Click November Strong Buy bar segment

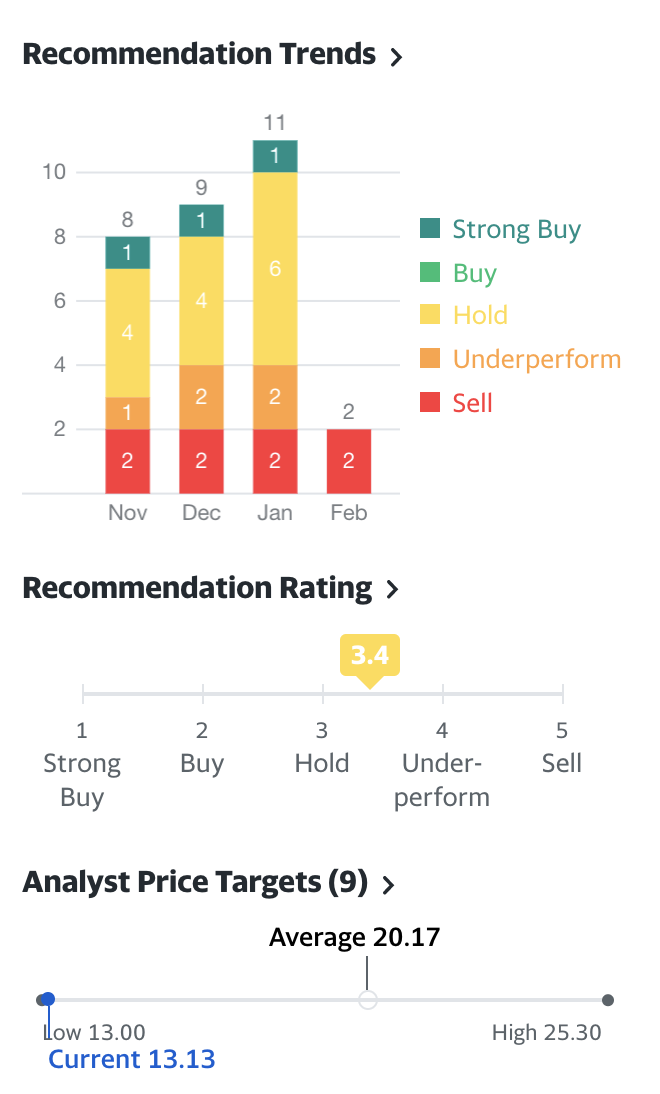(x=127, y=253)
